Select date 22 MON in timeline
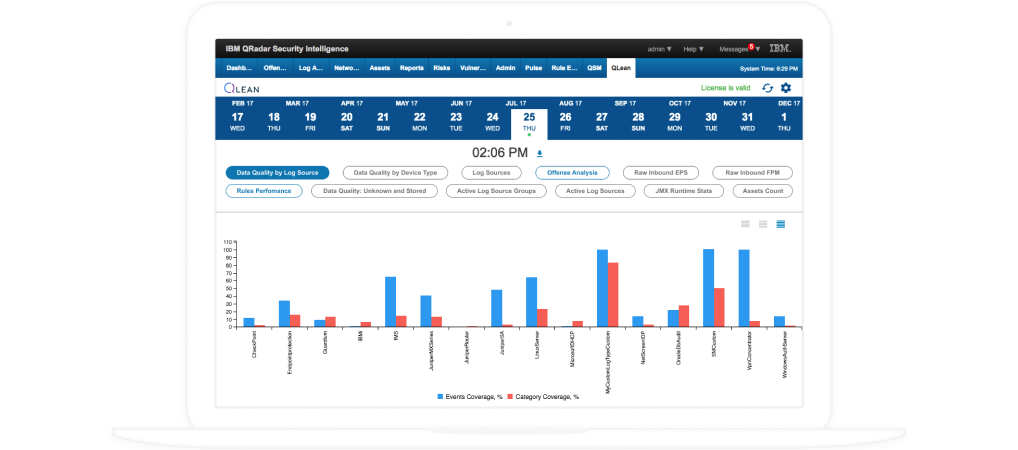The width and height of the screenshot is (1018, 450). (419, 121)
